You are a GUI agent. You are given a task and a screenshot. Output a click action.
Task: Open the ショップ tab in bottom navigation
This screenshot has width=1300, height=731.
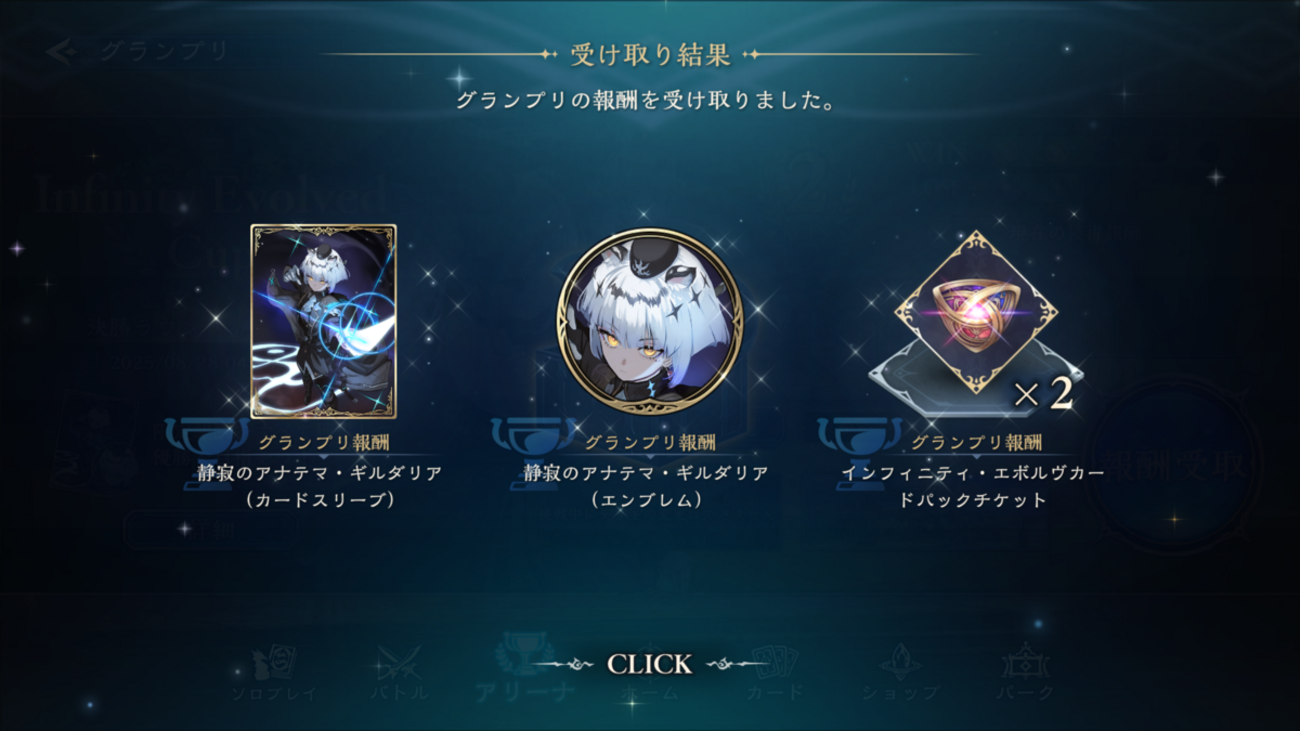(900, 673)
